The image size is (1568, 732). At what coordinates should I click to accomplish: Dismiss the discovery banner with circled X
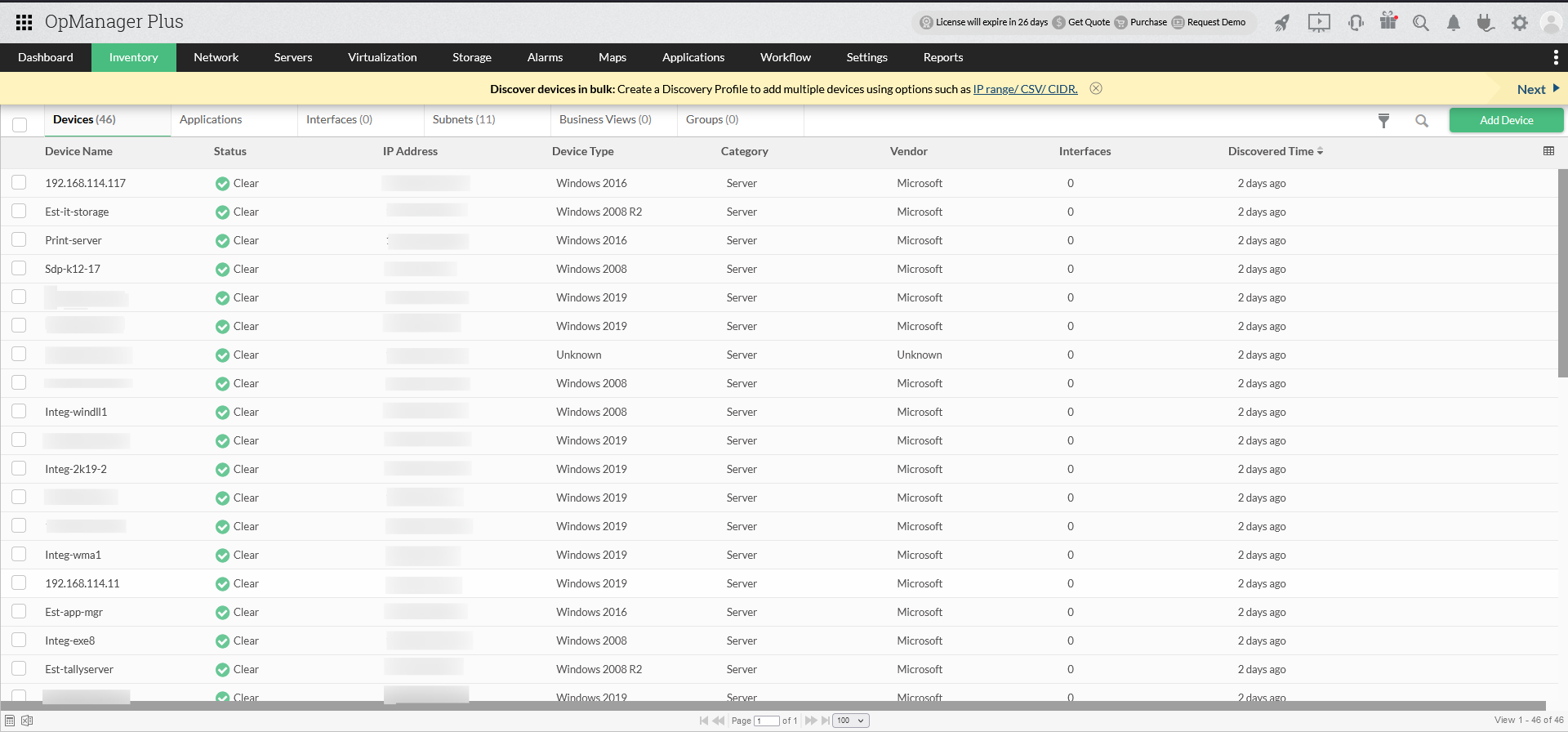[1096, 88]
